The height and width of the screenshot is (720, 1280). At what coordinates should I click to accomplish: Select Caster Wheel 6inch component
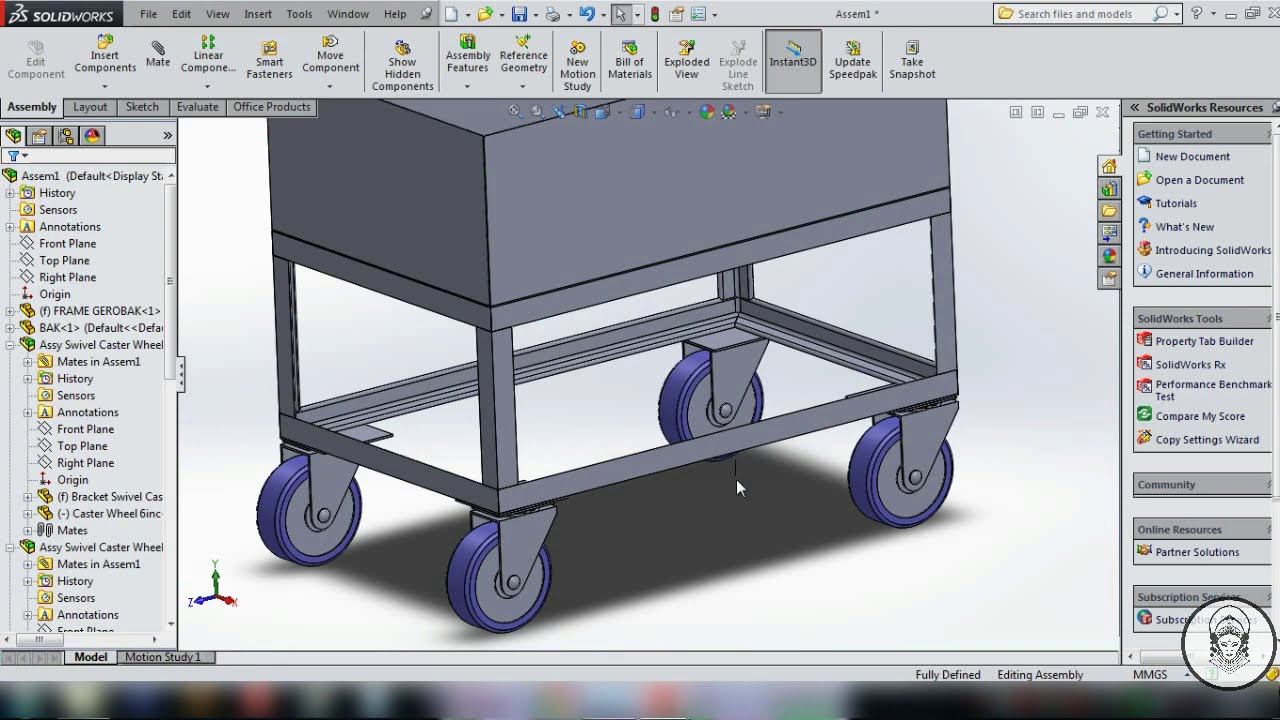coord(109,514)
